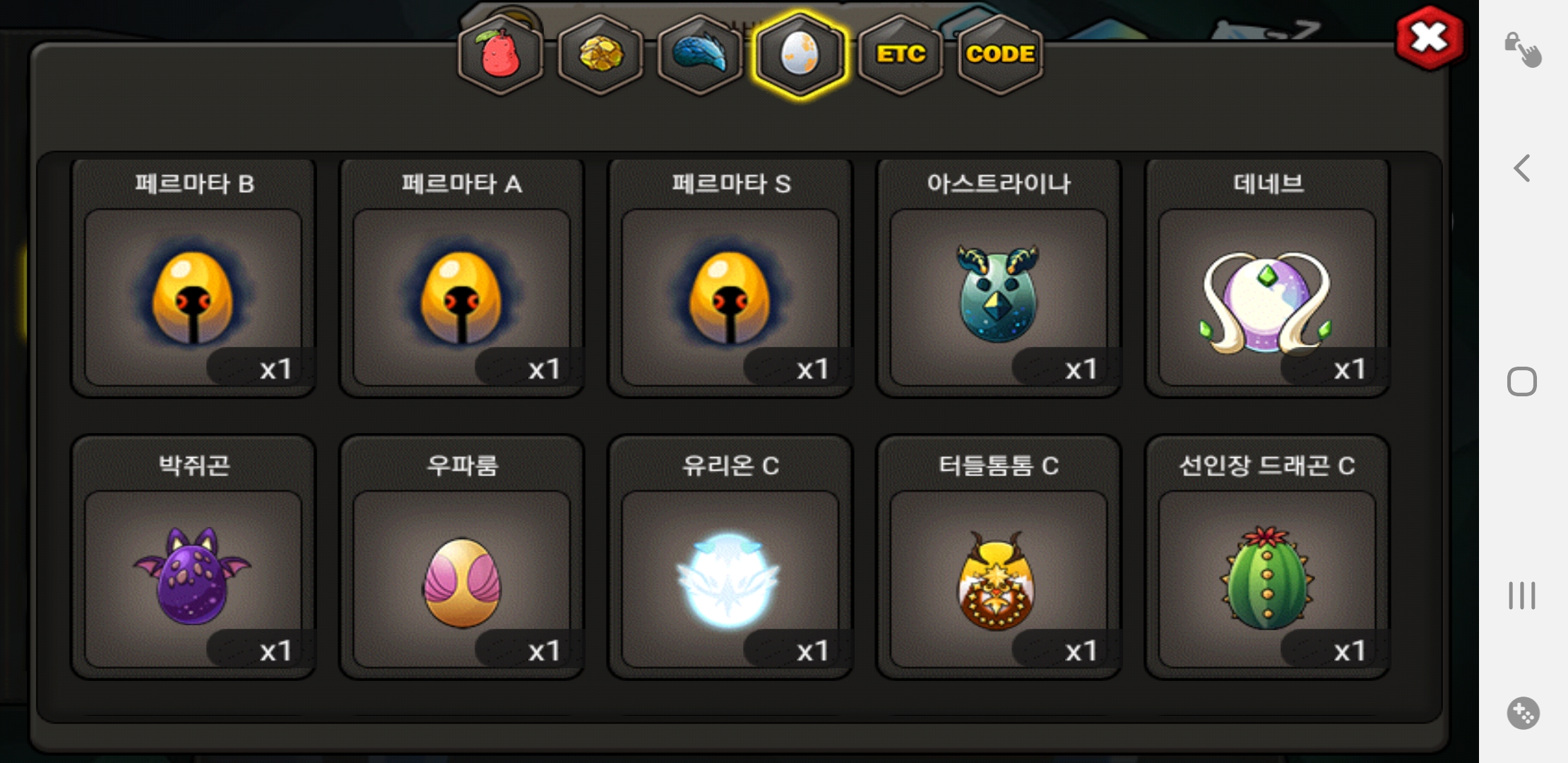1568x763 pixels.
Task: Select the 페르마타 S egg
Action: 730,278
